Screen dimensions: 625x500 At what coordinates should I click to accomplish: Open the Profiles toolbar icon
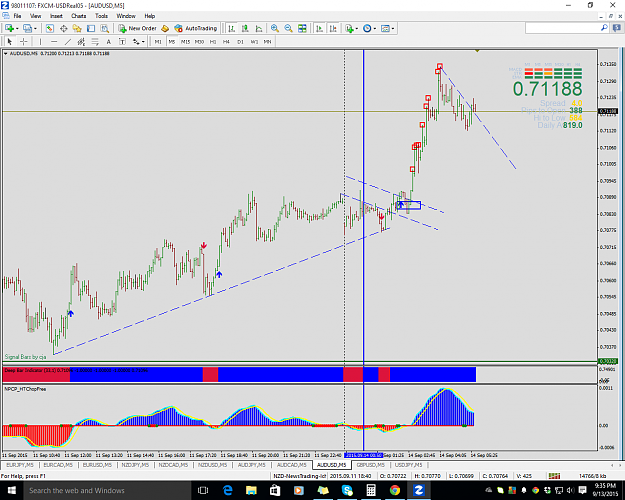tap(27, 28)
